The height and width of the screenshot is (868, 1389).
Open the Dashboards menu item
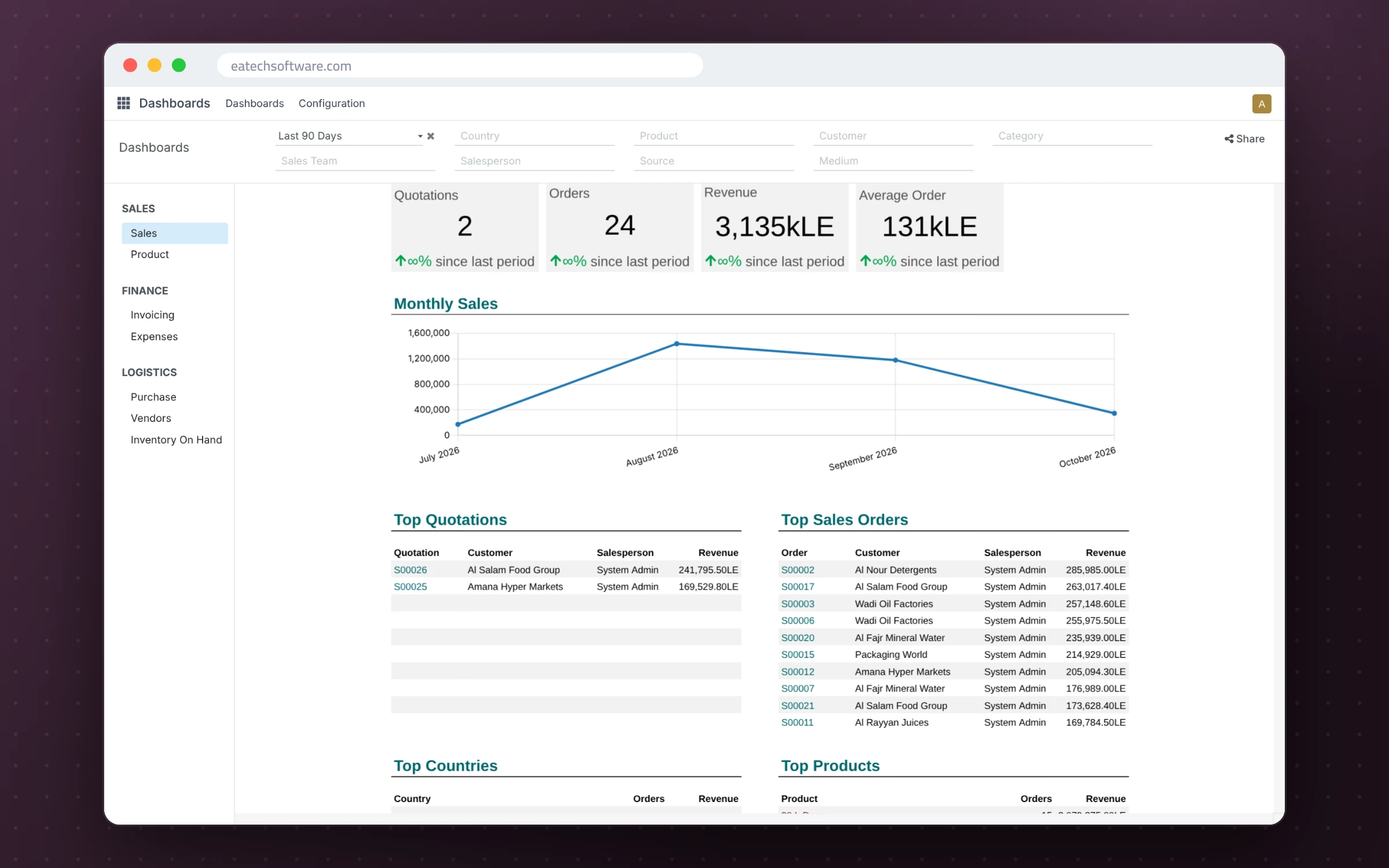(255, 103)
